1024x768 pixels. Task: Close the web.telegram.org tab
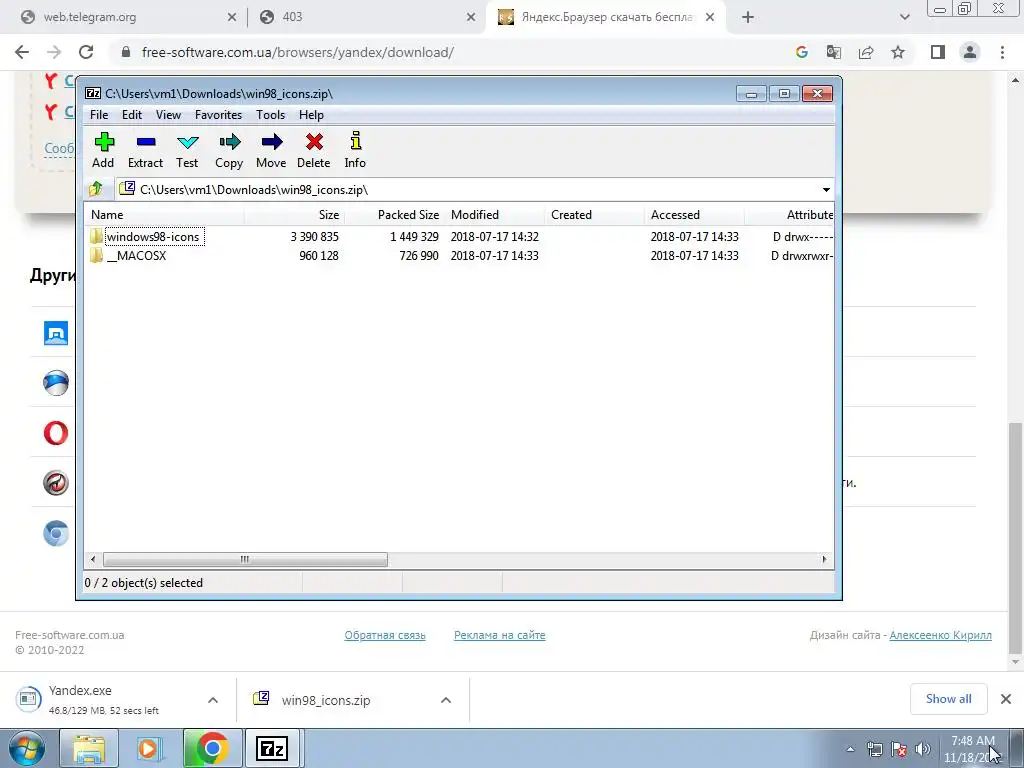232,17
